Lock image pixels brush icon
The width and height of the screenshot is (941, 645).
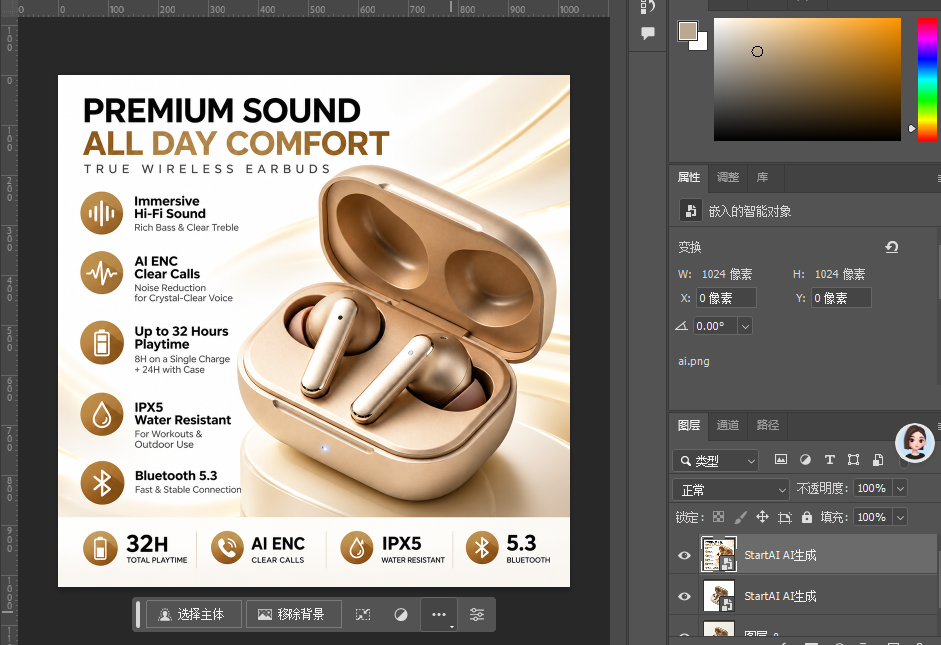tap(741, 517)
